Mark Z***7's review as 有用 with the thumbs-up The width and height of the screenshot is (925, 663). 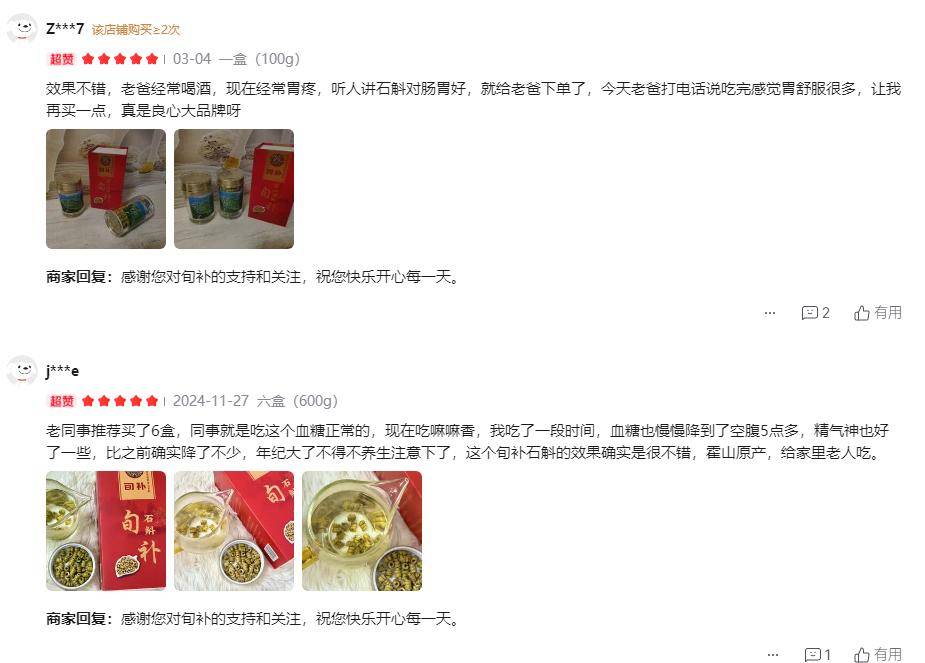pyautogui.click(x=878, y=313)
